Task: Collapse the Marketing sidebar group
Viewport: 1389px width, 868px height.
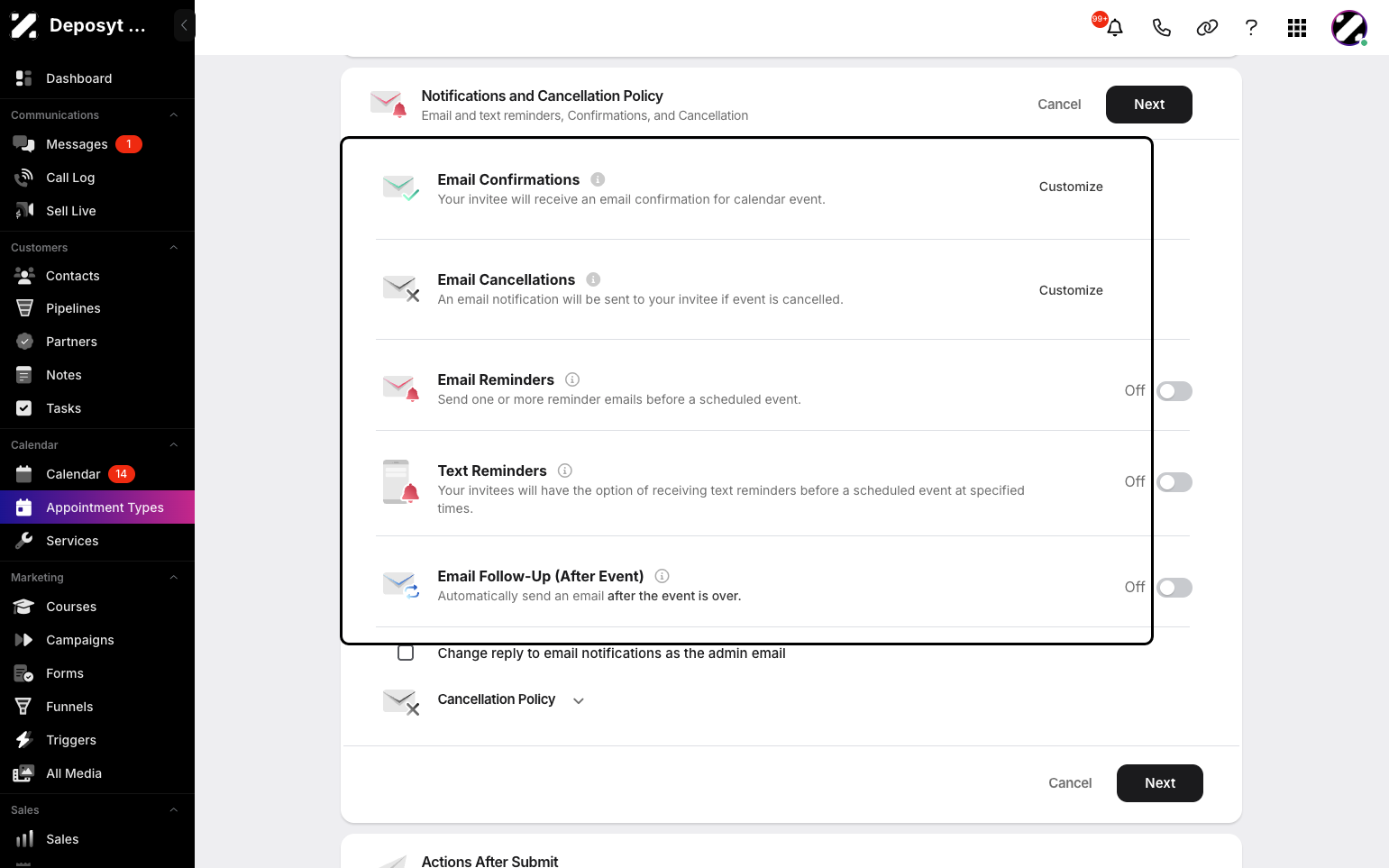Action: [174, 578]
